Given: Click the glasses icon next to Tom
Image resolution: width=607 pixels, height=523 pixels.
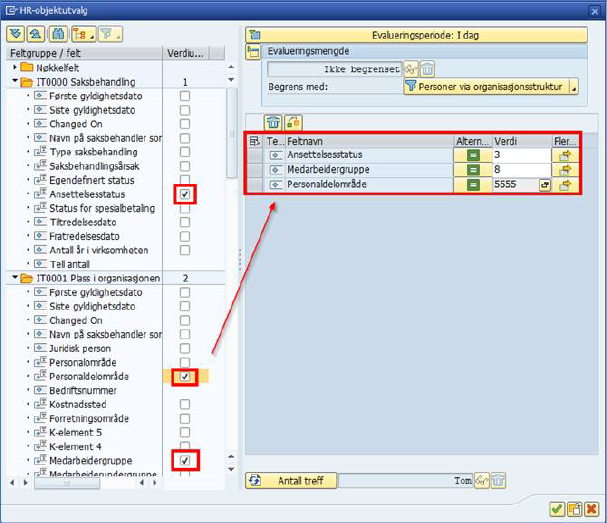Looking at the screenshot, I should click(482, 480).
